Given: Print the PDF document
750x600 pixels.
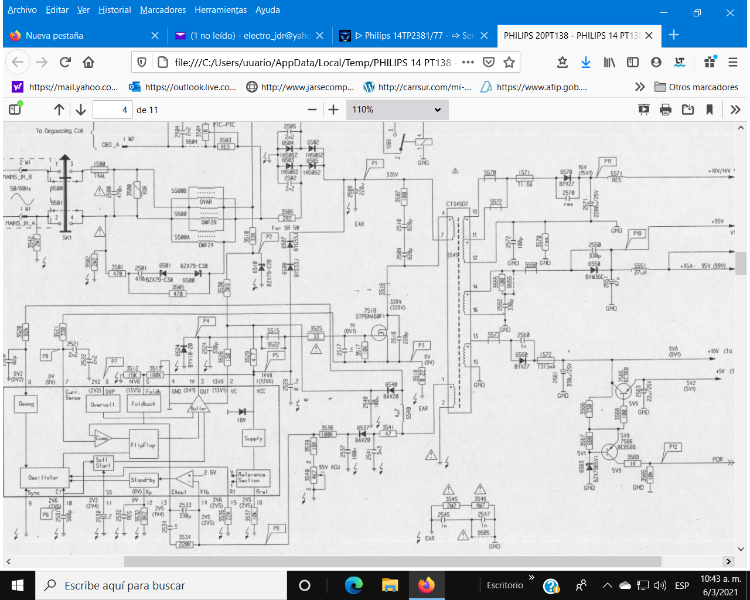Looking at the screenshot, I should coord(665,109).
